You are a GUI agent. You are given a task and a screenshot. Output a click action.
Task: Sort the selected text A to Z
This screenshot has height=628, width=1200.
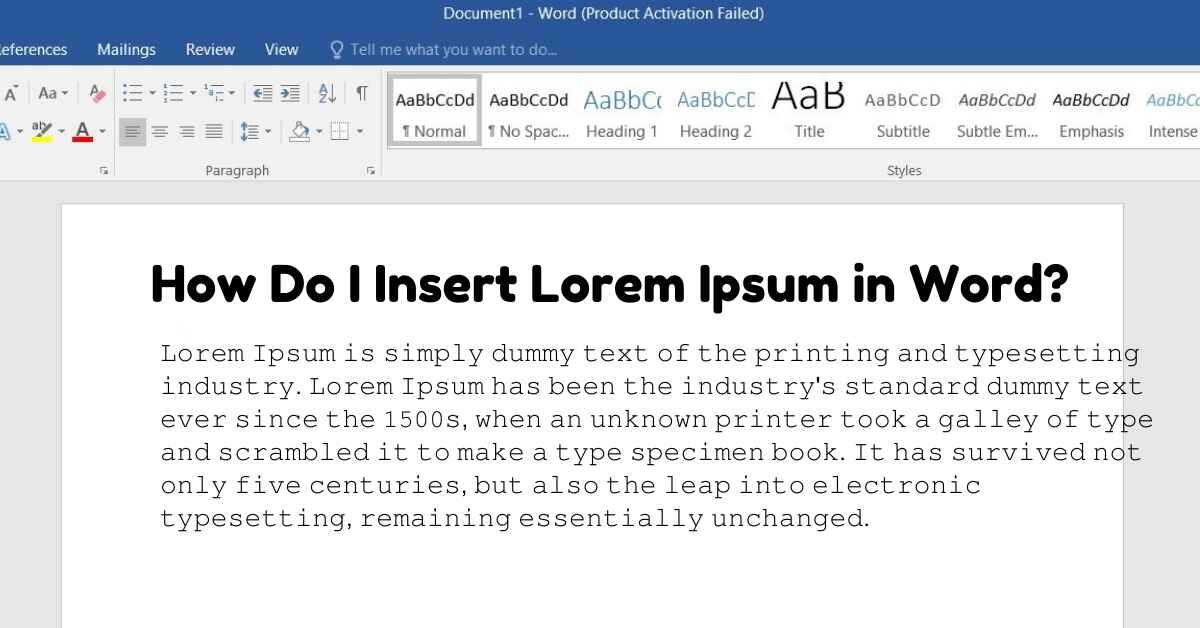pyautogui.click(x=327, y=93)
